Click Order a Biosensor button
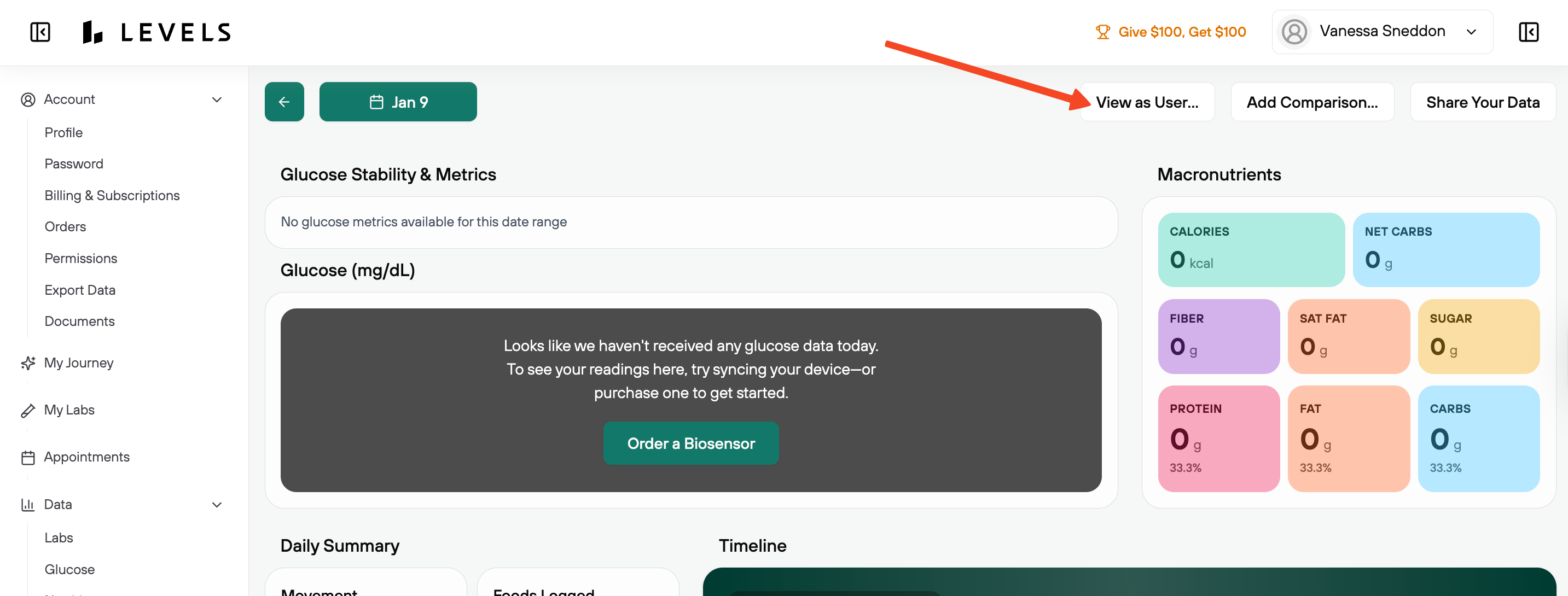The image size is (1568, 596). (691, 443)
